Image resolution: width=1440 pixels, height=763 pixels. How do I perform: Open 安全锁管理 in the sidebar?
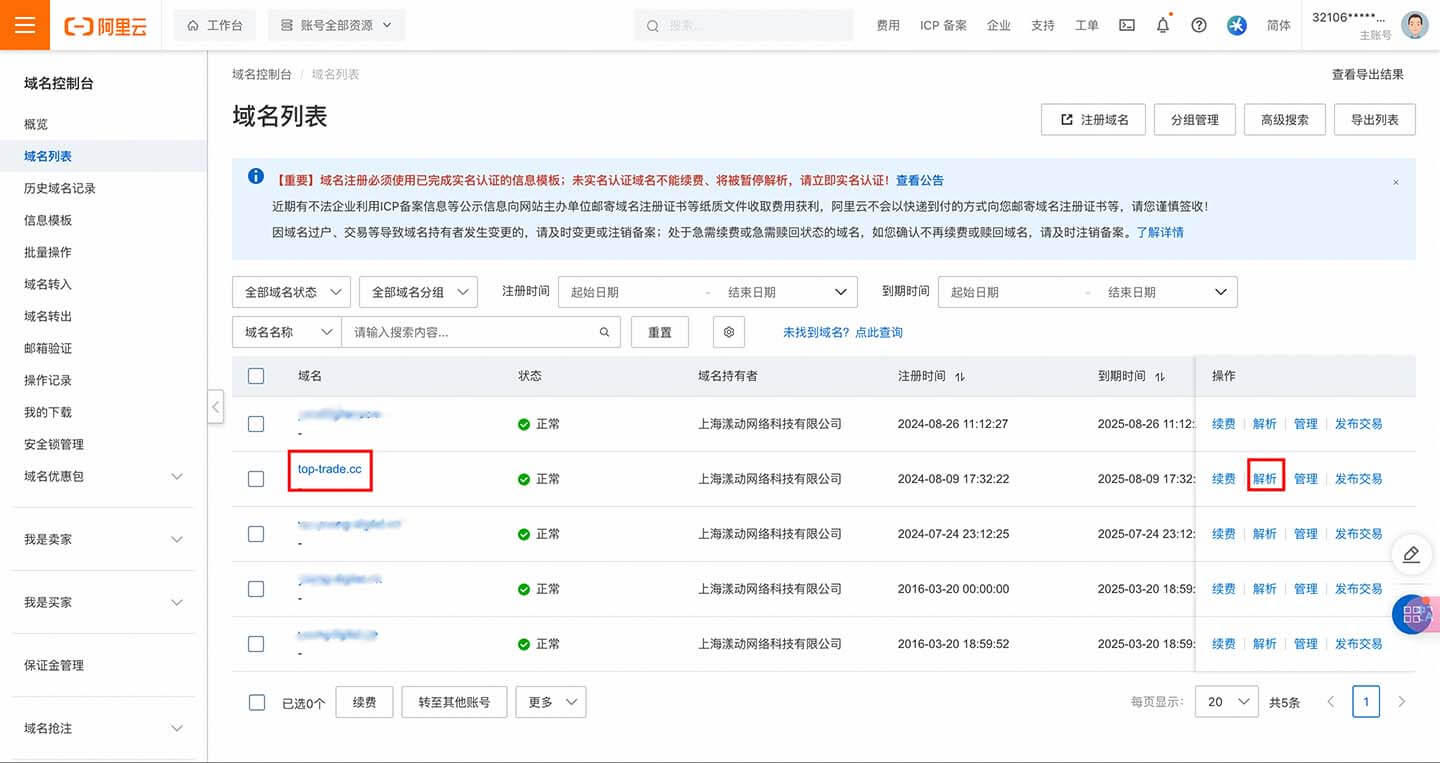pos(54,444)
